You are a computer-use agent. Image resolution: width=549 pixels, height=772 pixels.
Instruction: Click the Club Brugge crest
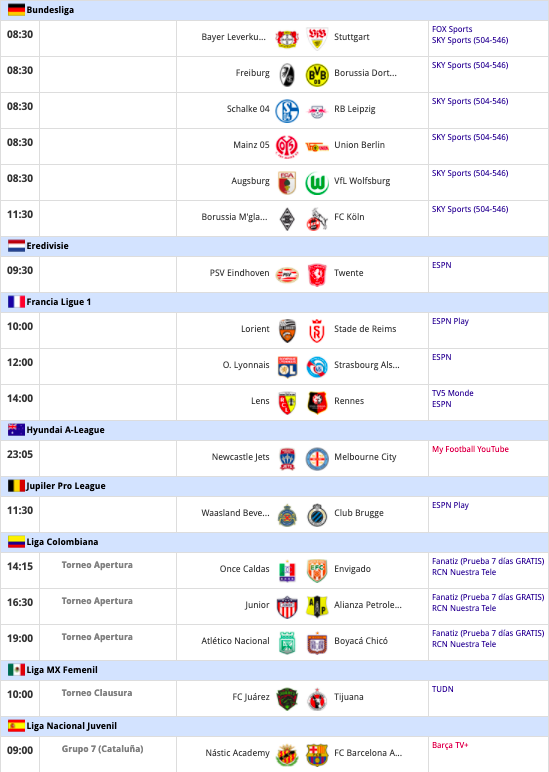point(317,515)
